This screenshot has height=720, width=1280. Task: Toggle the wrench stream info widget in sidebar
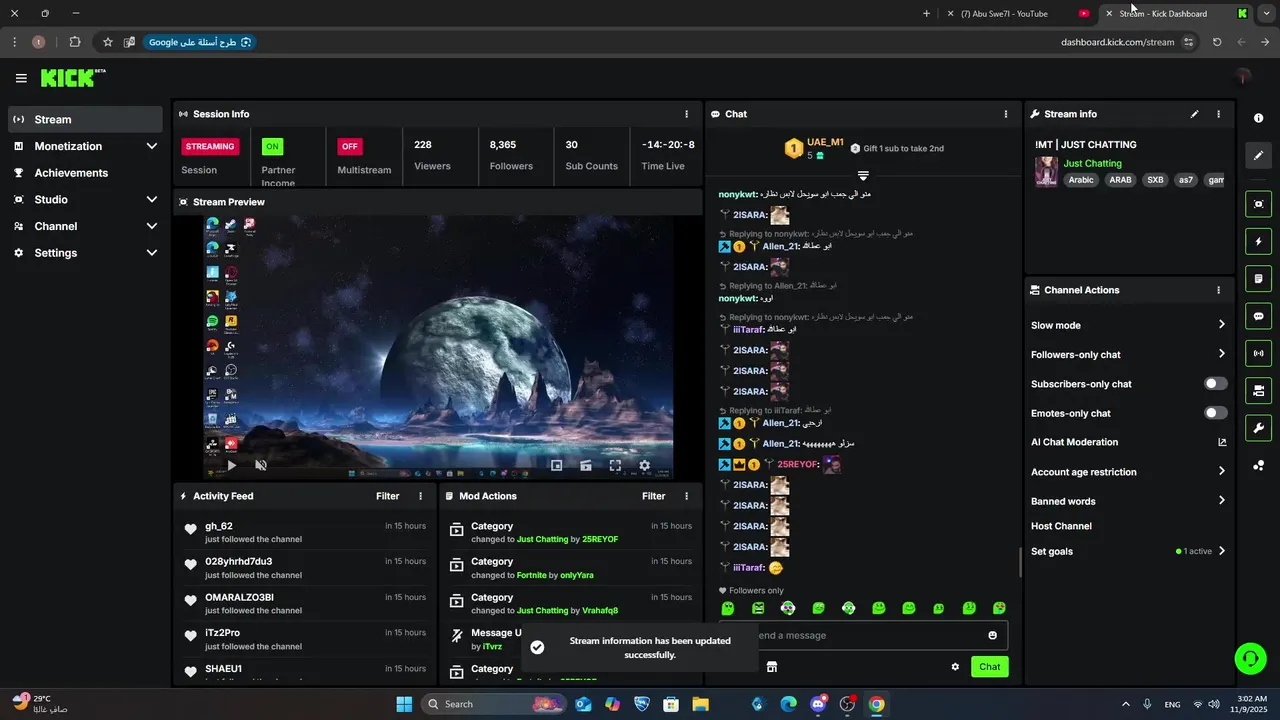[x=1258, y=428]
